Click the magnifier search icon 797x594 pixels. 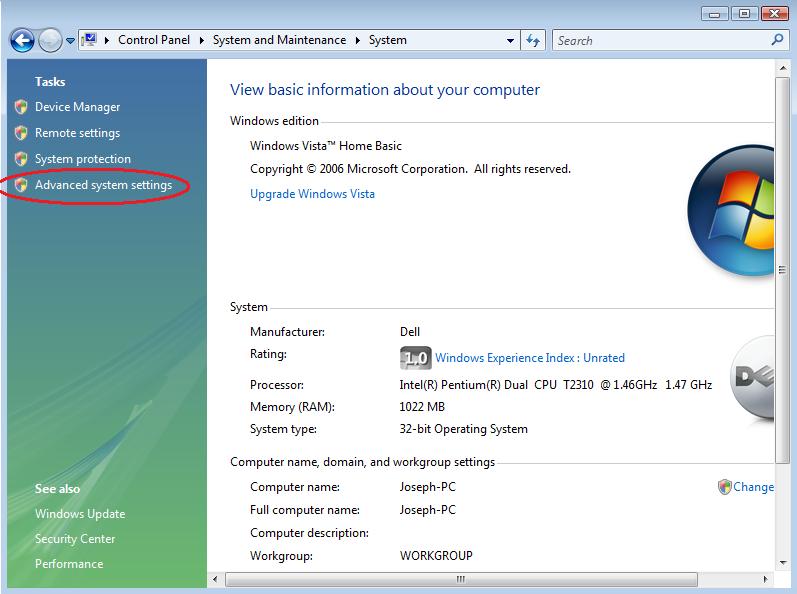(x=777, y=40)
